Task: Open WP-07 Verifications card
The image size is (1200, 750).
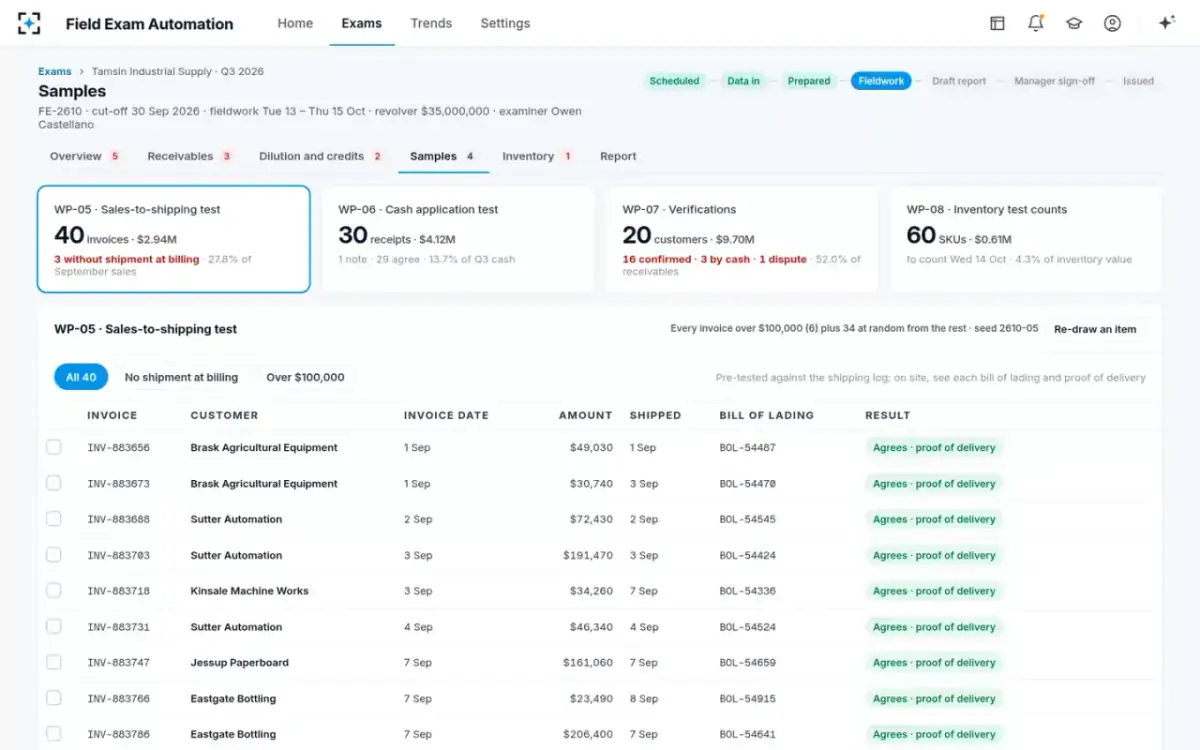Action: 742,239
